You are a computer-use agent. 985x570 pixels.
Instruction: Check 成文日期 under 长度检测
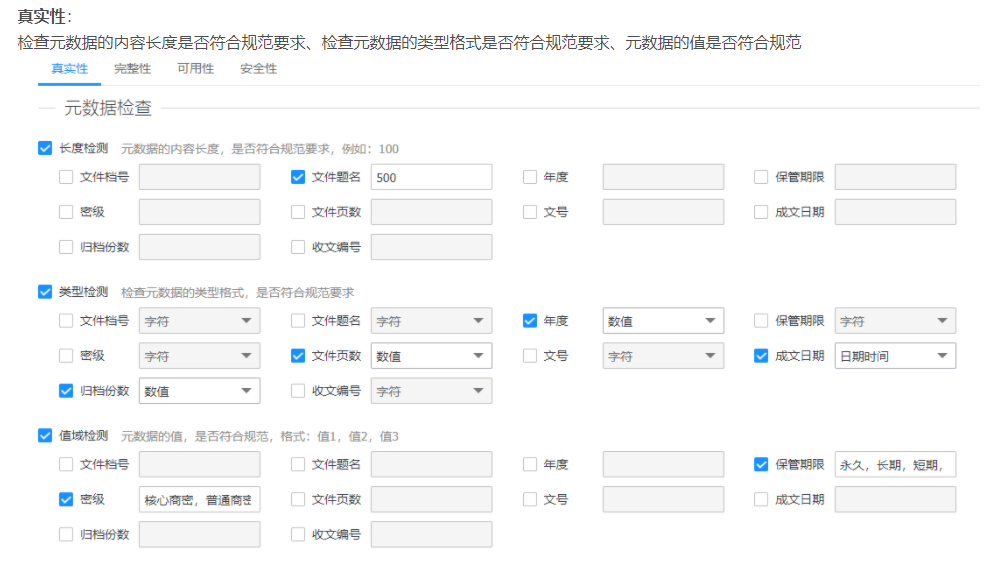tap(761, 212)
